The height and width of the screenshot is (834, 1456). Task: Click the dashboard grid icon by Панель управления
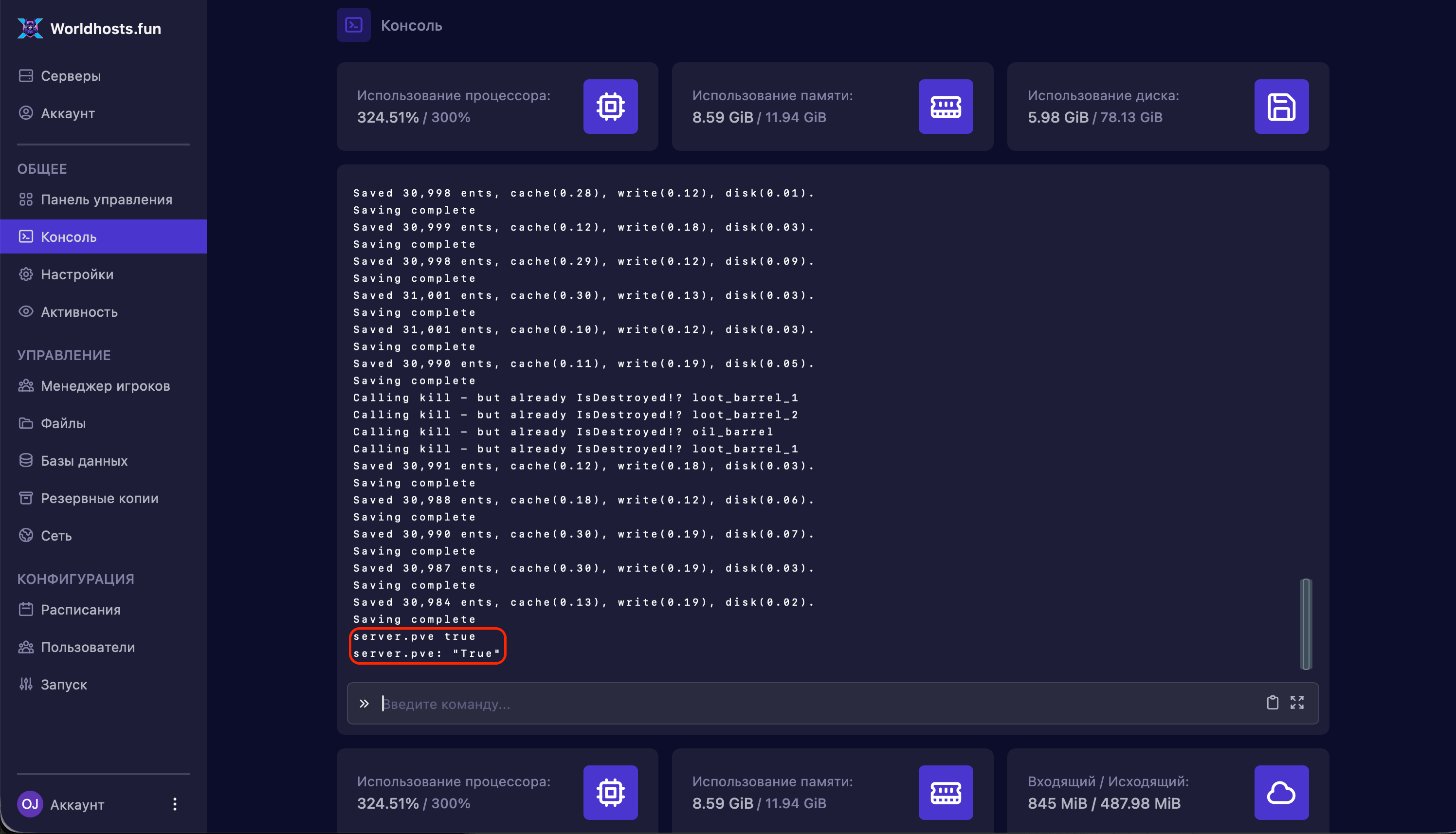coord(26,199)
